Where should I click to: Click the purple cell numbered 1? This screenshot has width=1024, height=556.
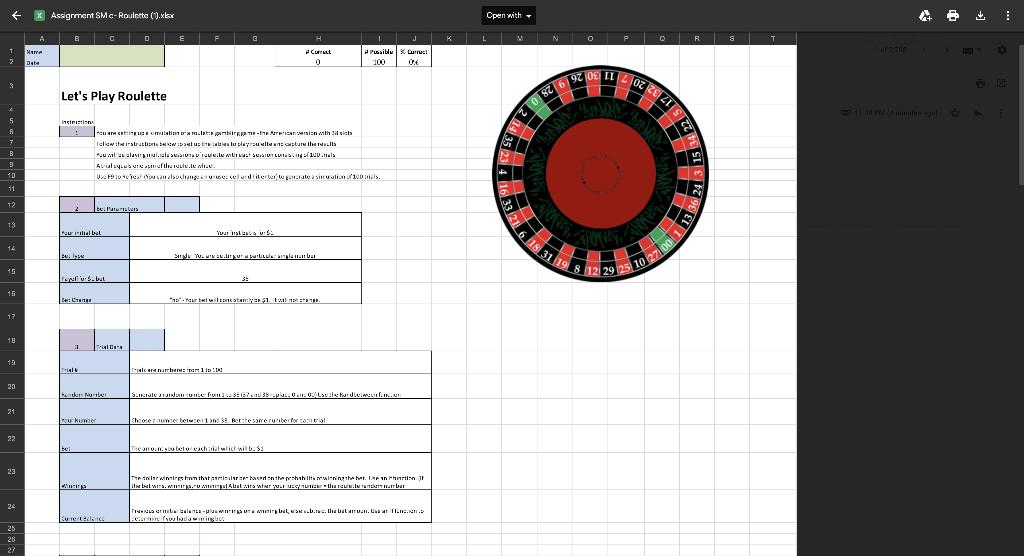click(76, 132)
